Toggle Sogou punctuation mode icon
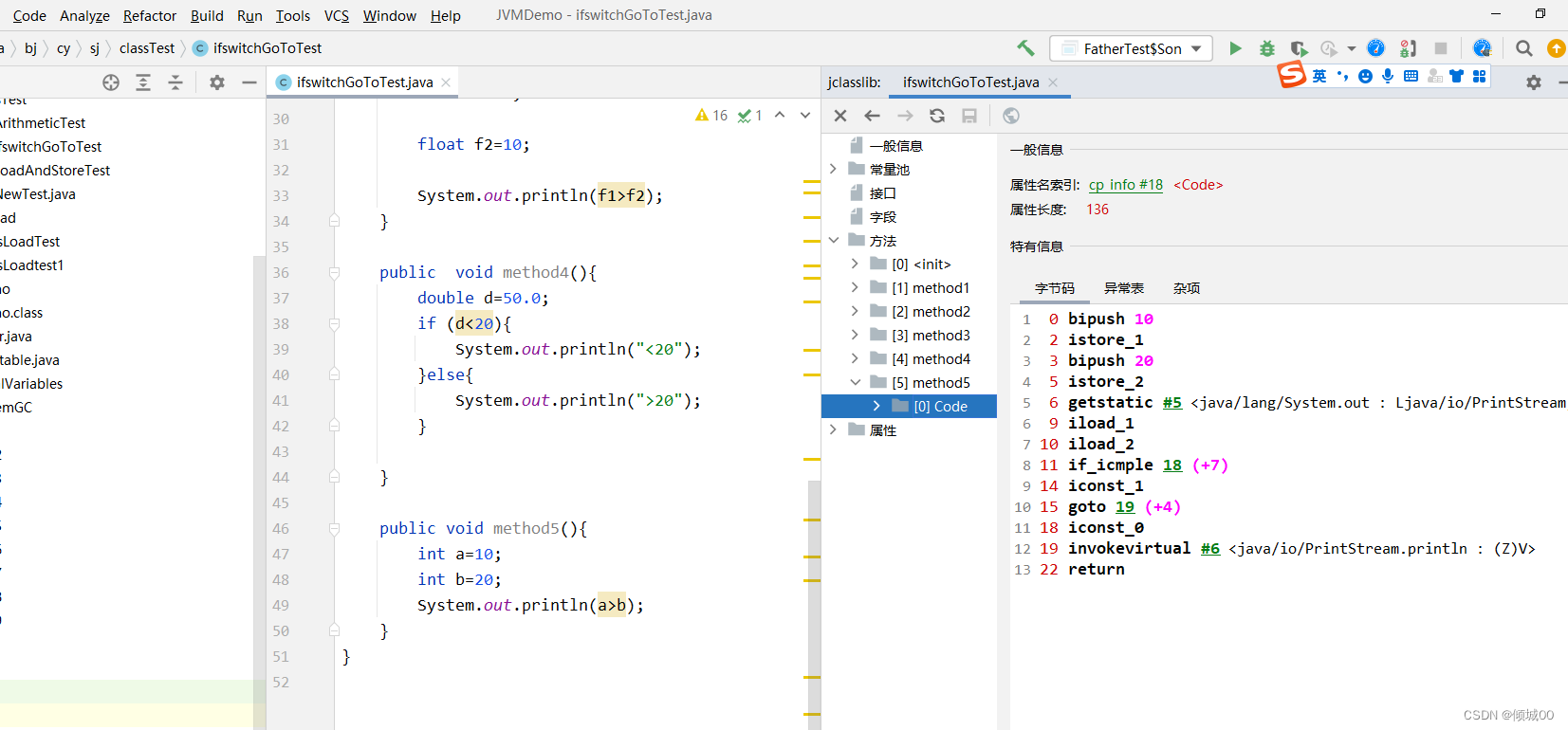 (x=1342, y=76)
